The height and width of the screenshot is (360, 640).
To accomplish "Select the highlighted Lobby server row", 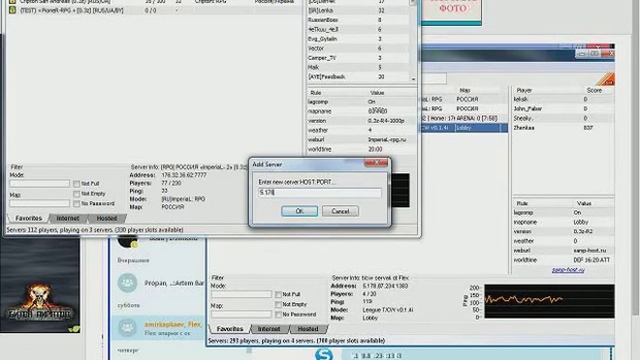I will coord(464,128).
